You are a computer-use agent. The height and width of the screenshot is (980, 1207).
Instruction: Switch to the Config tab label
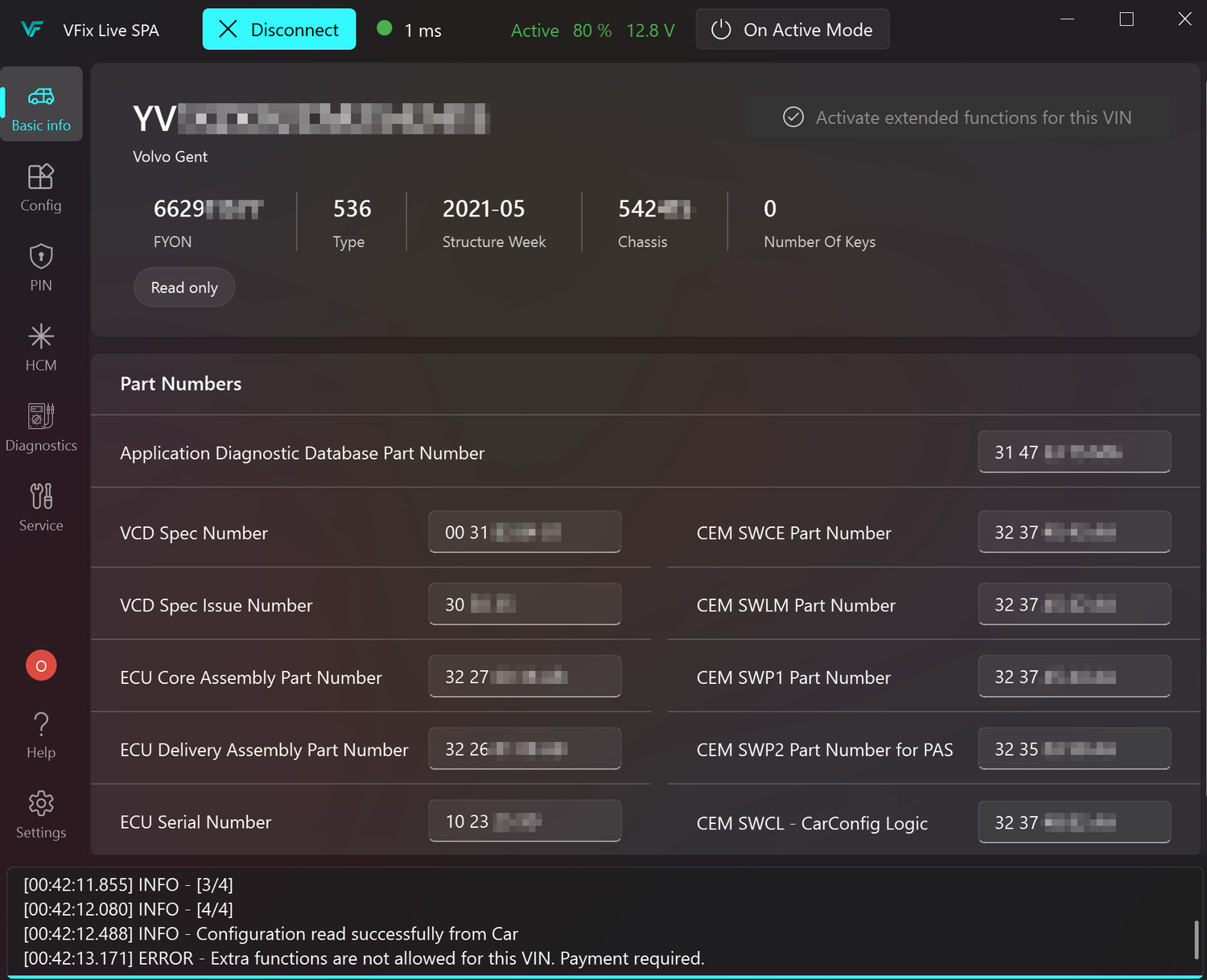pyautogui.click(x=41, y=205)
